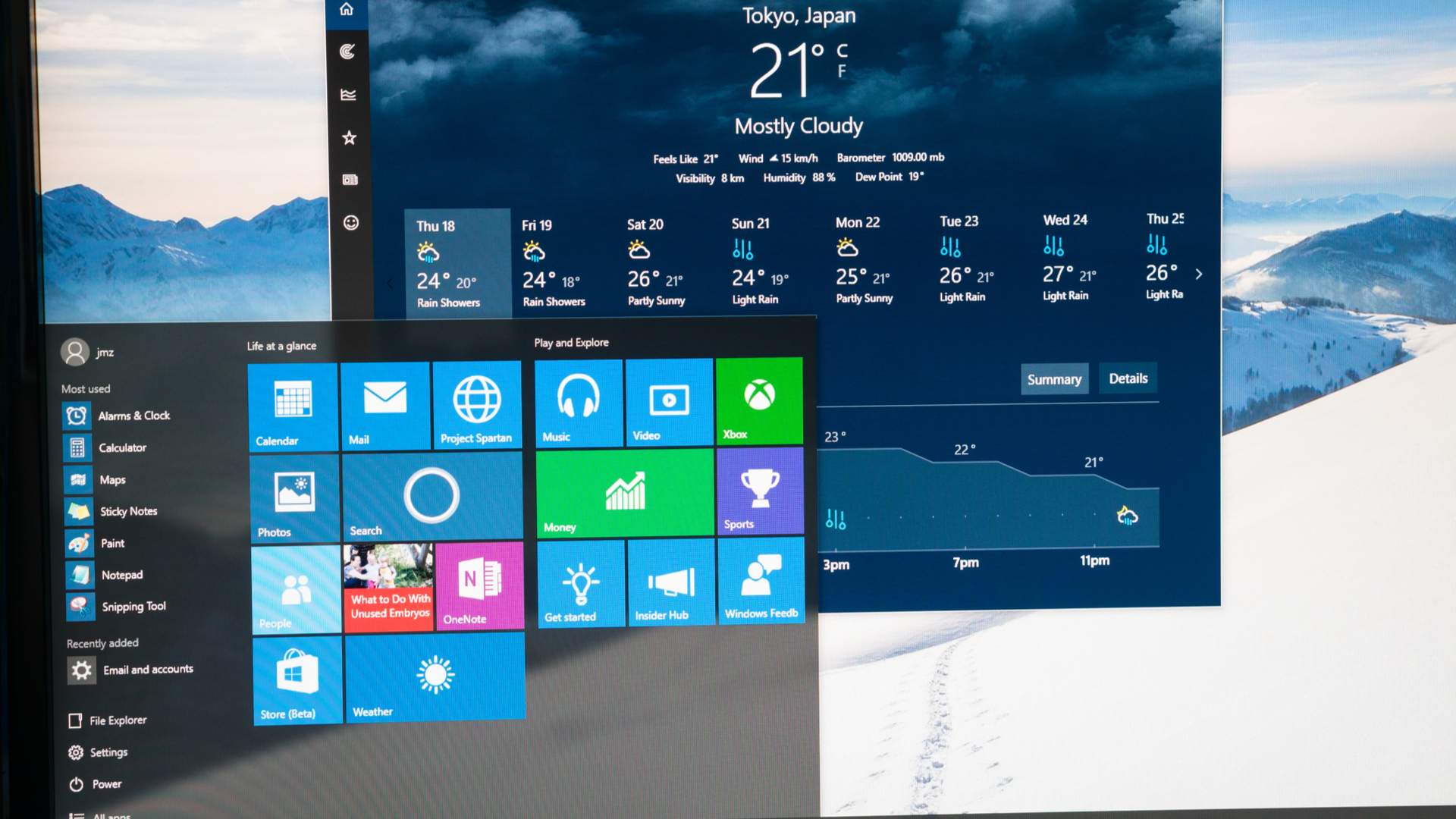Open the Weather tile in Start
Screen dimensions: 1456x819
pos(435,677)
